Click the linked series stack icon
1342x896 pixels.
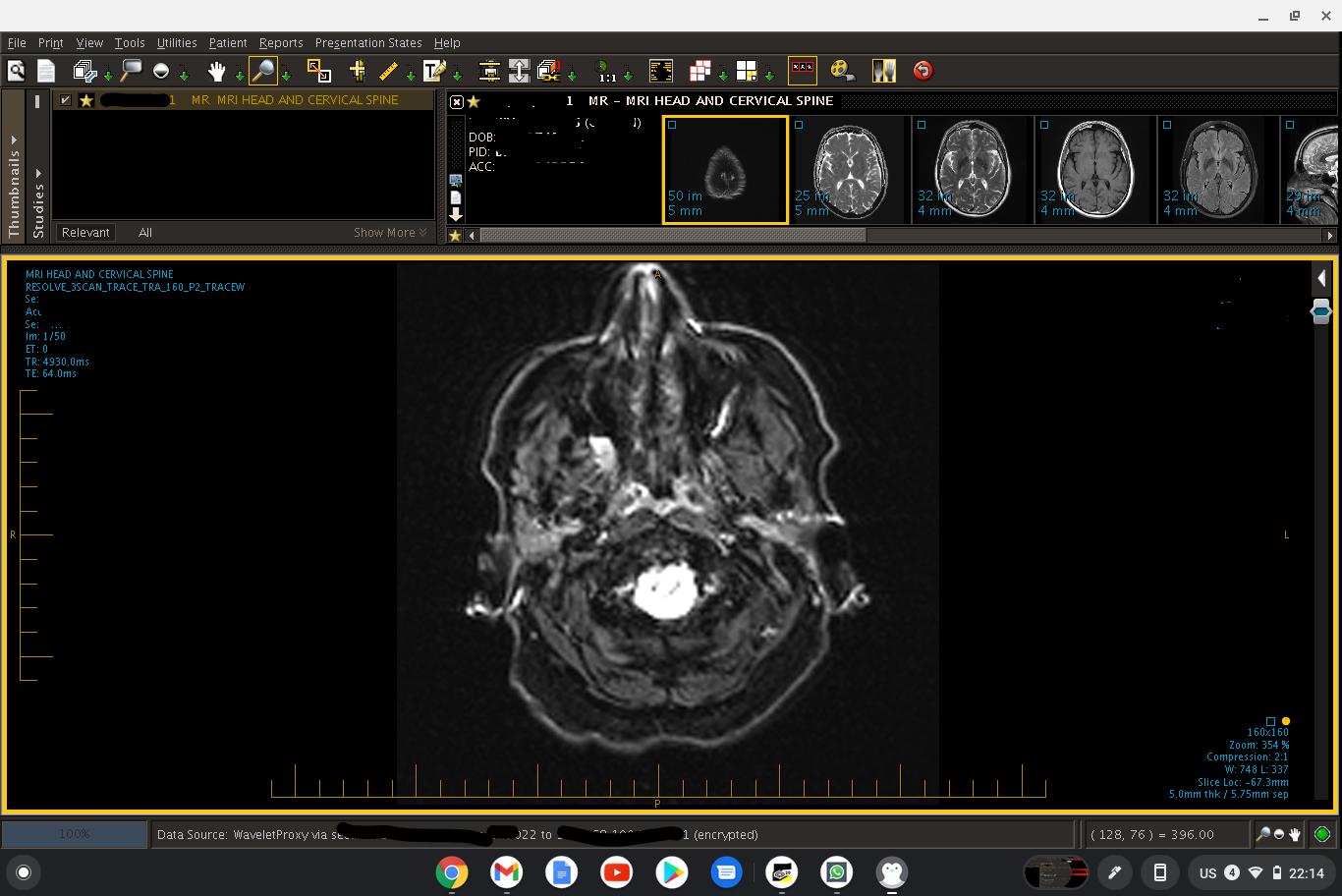pos(548,71)
